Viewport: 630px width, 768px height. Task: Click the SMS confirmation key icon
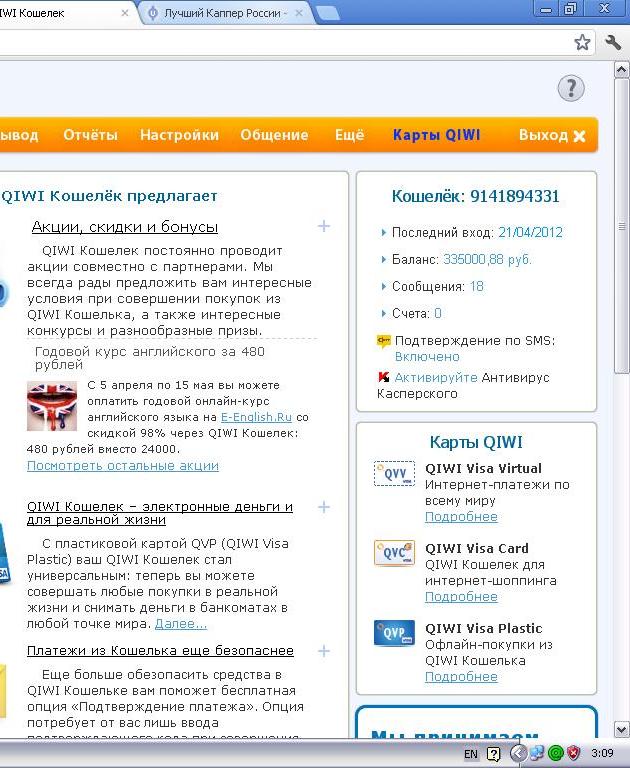coord(384,341)
